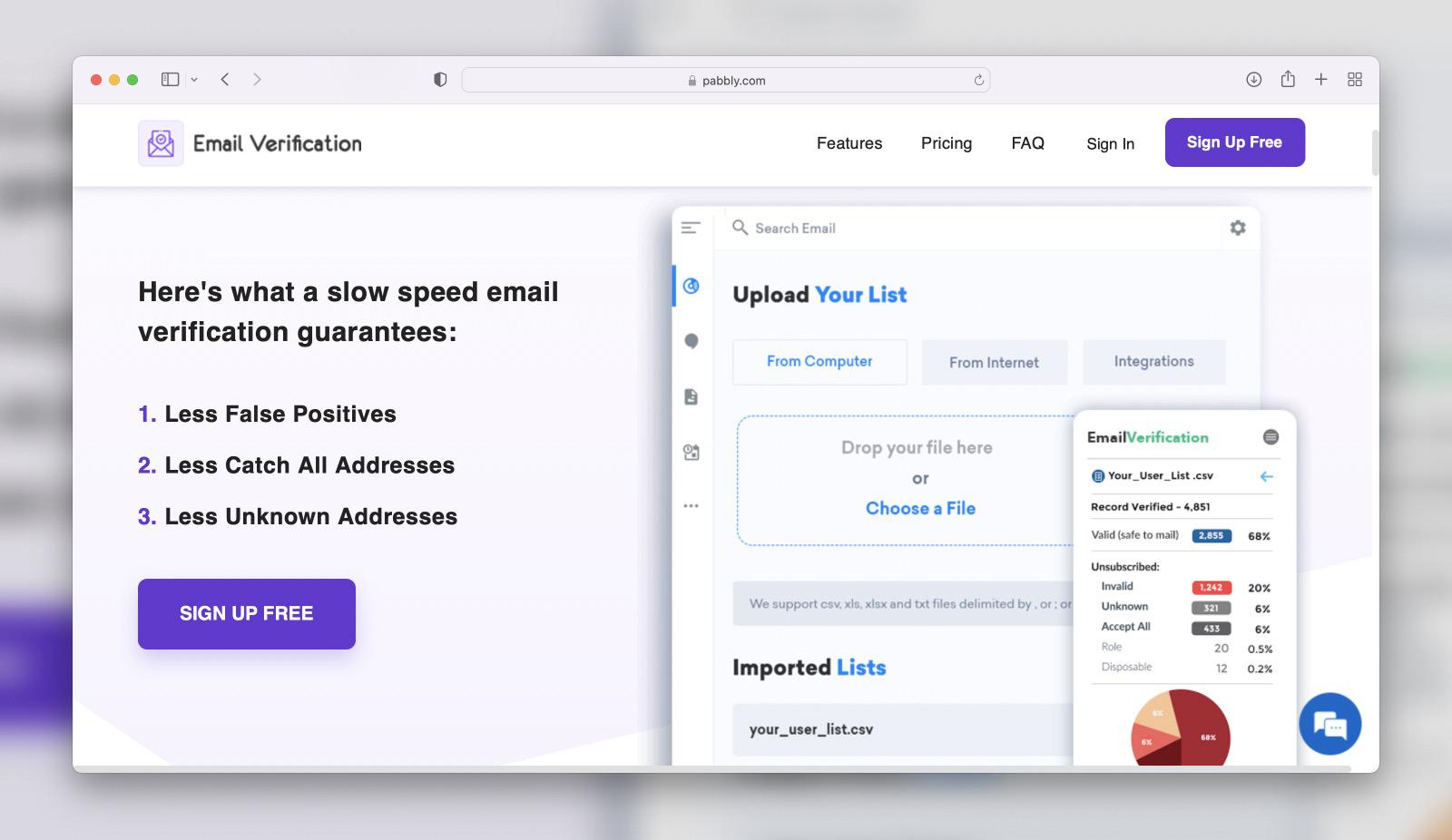Image resolution: width=1452 pixels, height=840 pixels.
Task: Click the red 1,242 invalid count badge
Action: 1212,588
